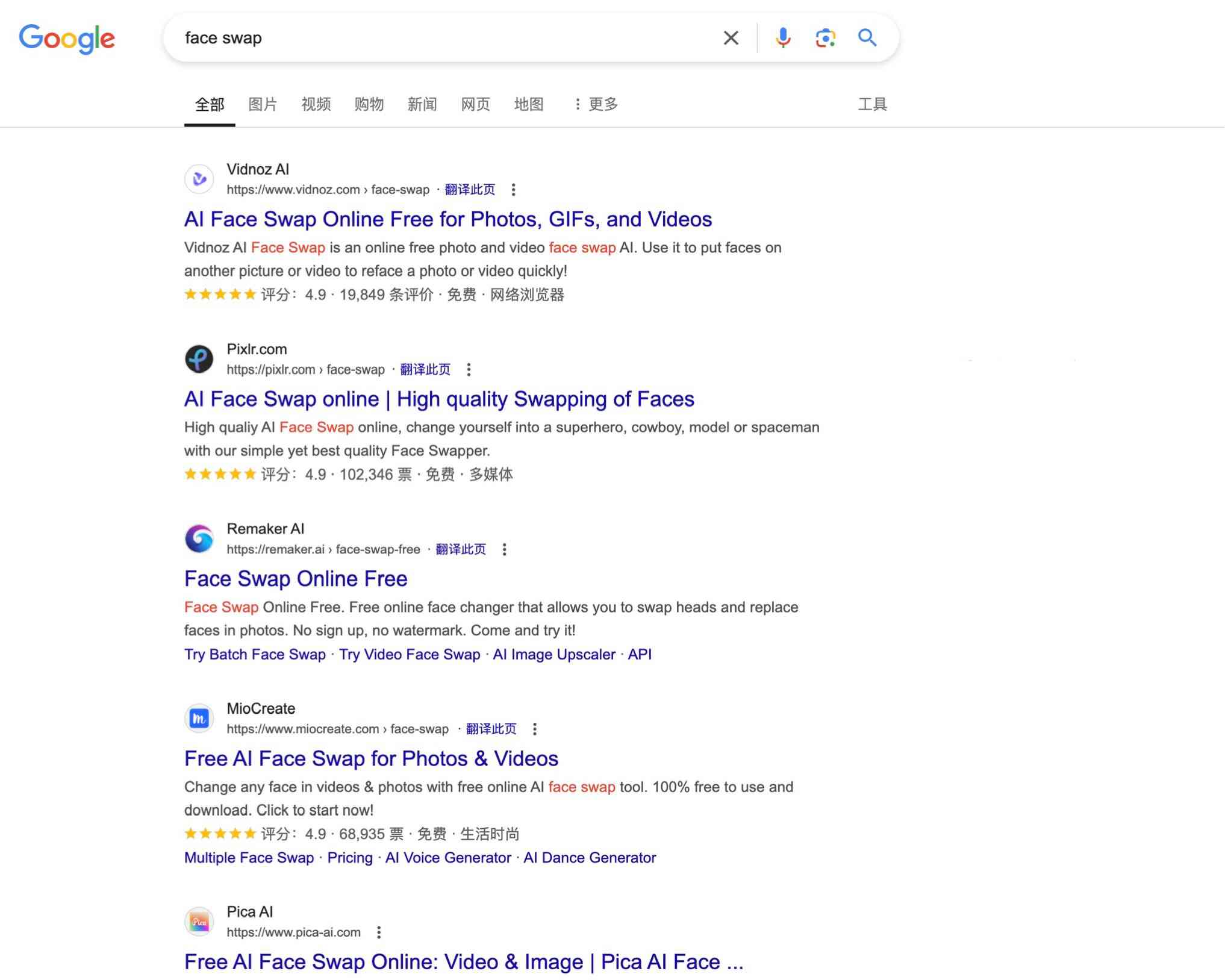Translate the MioCreate page via 翻译此页
Viewport: 1225px width, 980px height.
tap(491, 729)
